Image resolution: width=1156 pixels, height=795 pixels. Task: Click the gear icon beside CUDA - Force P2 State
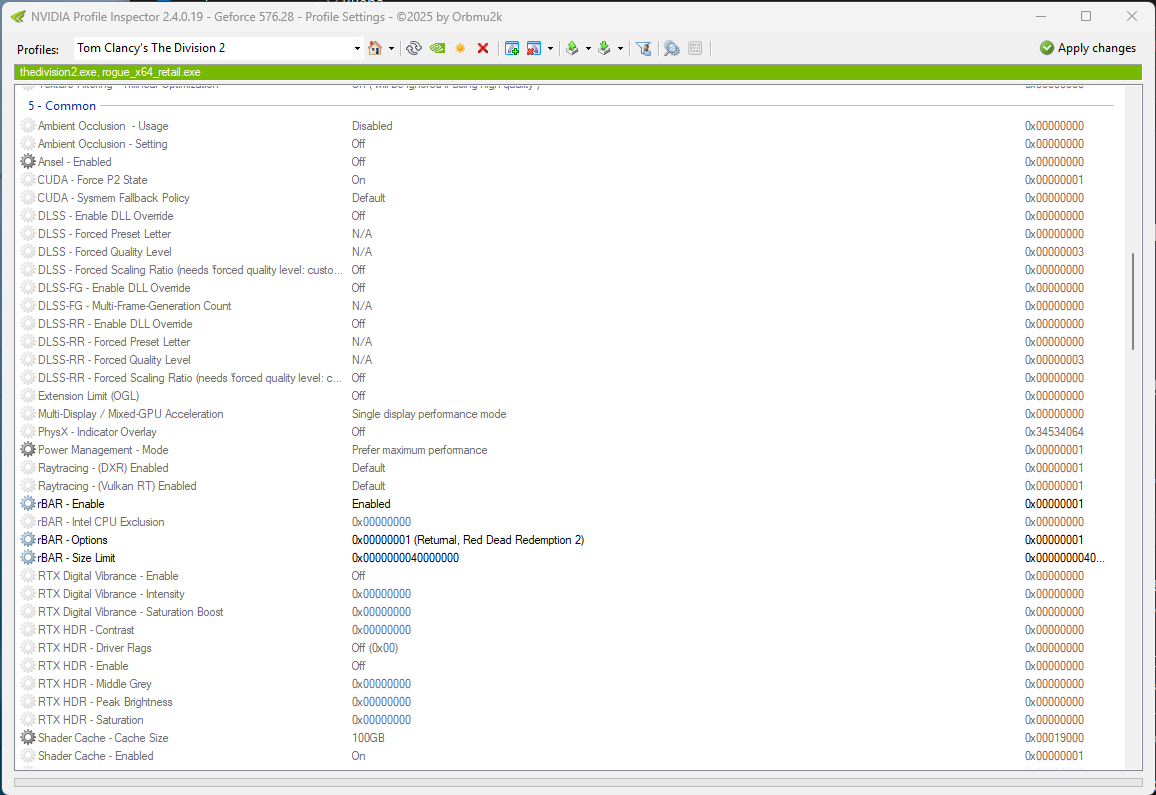pyautogui.click(x=28, y=180)
